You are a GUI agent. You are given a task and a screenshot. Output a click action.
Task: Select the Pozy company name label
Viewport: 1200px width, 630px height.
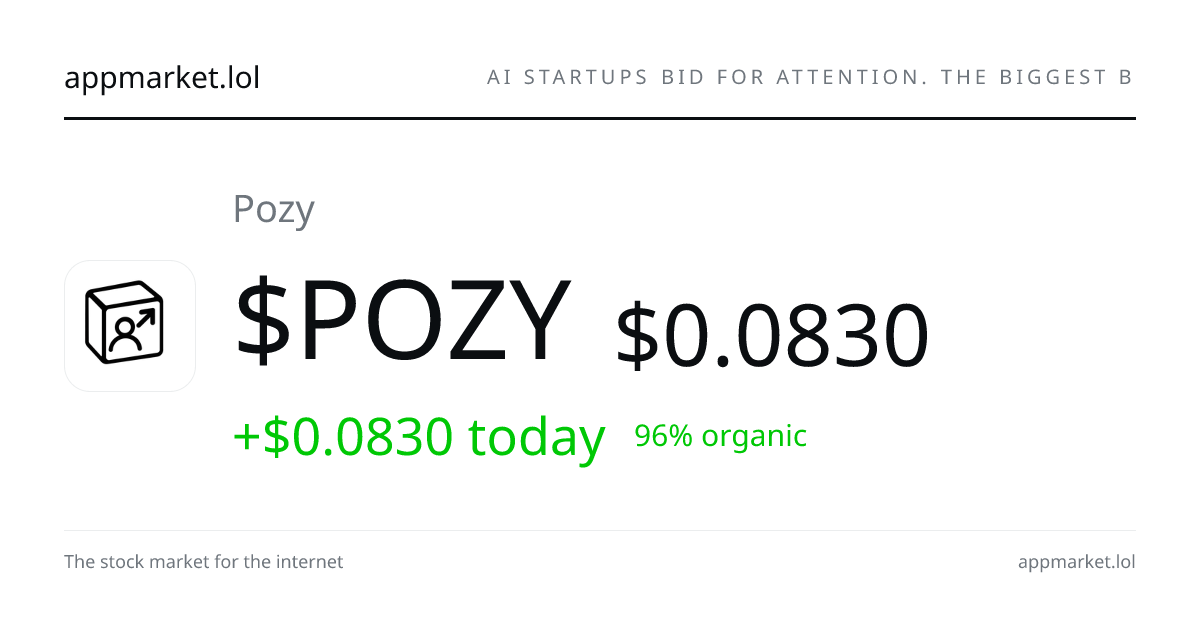274,210
